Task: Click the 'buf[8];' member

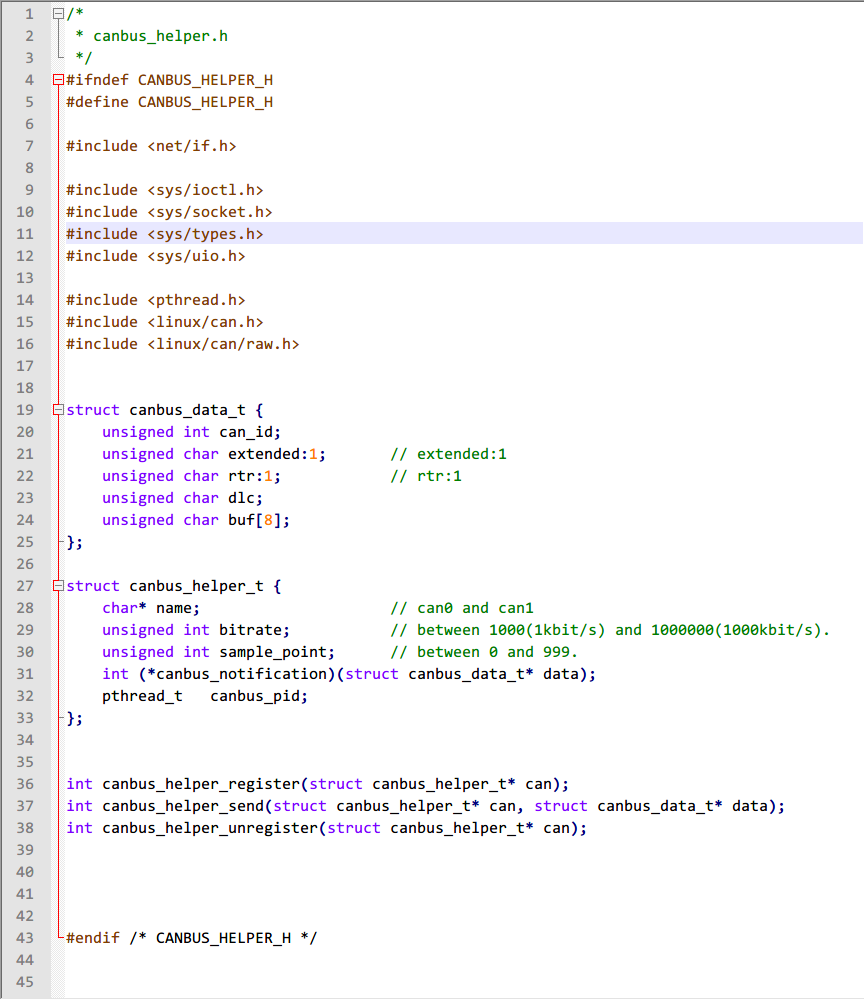Action: [x=259, y=520]
